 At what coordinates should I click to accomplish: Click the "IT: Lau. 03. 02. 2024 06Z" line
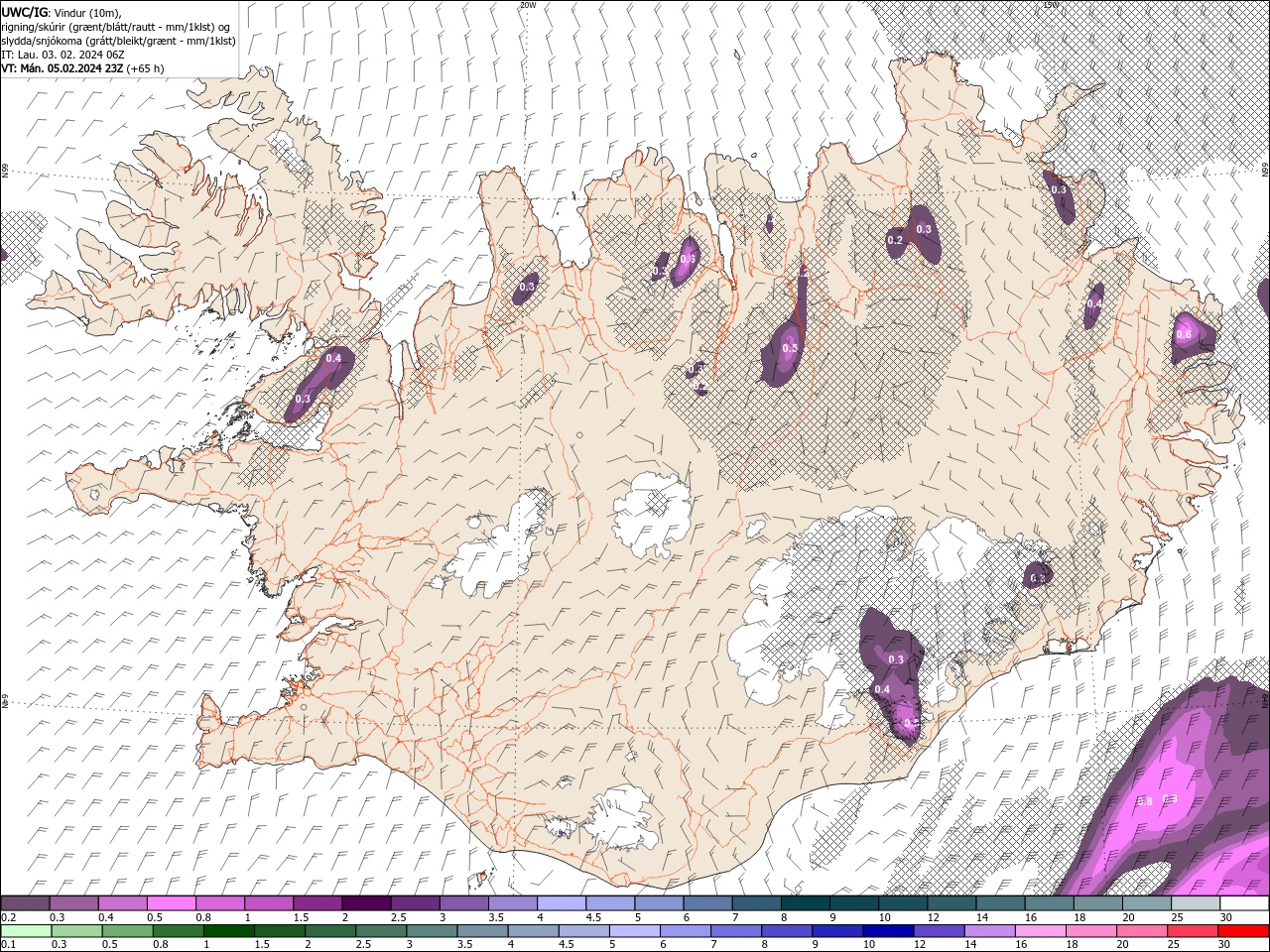[x=61, y=55]
